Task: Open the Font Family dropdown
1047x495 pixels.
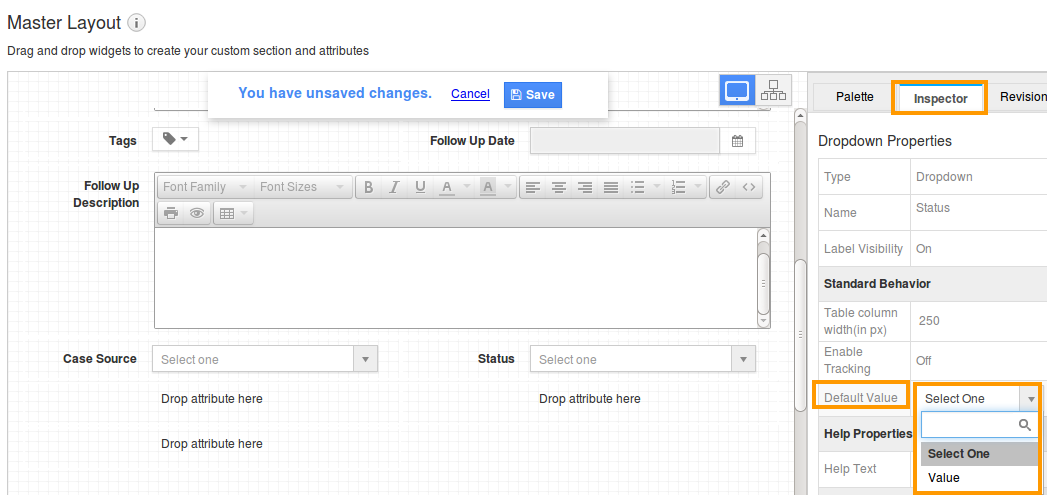Action: point(204,187)
